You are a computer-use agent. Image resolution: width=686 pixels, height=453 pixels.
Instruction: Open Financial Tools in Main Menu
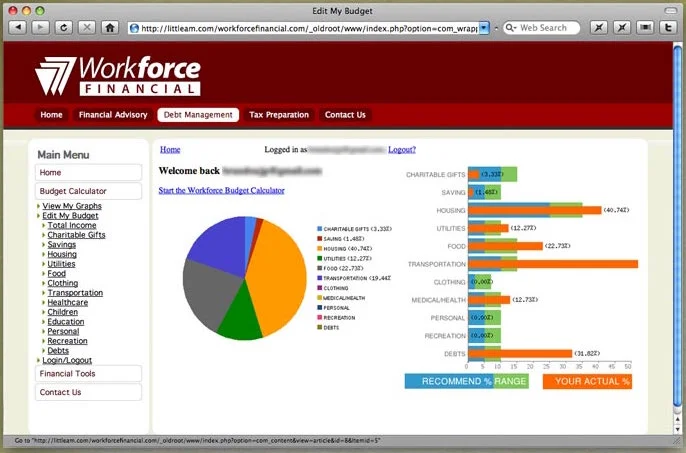[x=88, y=374]
